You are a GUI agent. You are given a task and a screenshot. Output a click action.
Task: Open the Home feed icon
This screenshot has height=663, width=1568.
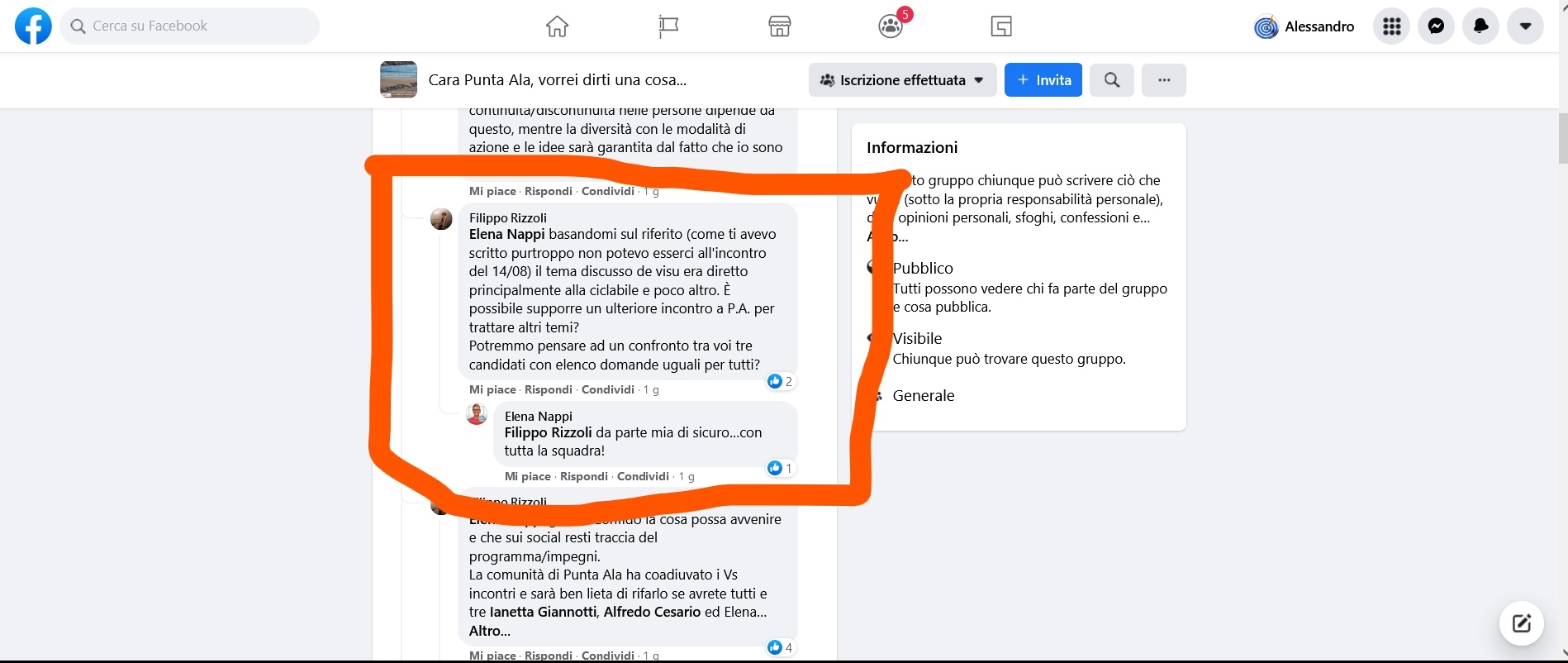click(558, 26)
